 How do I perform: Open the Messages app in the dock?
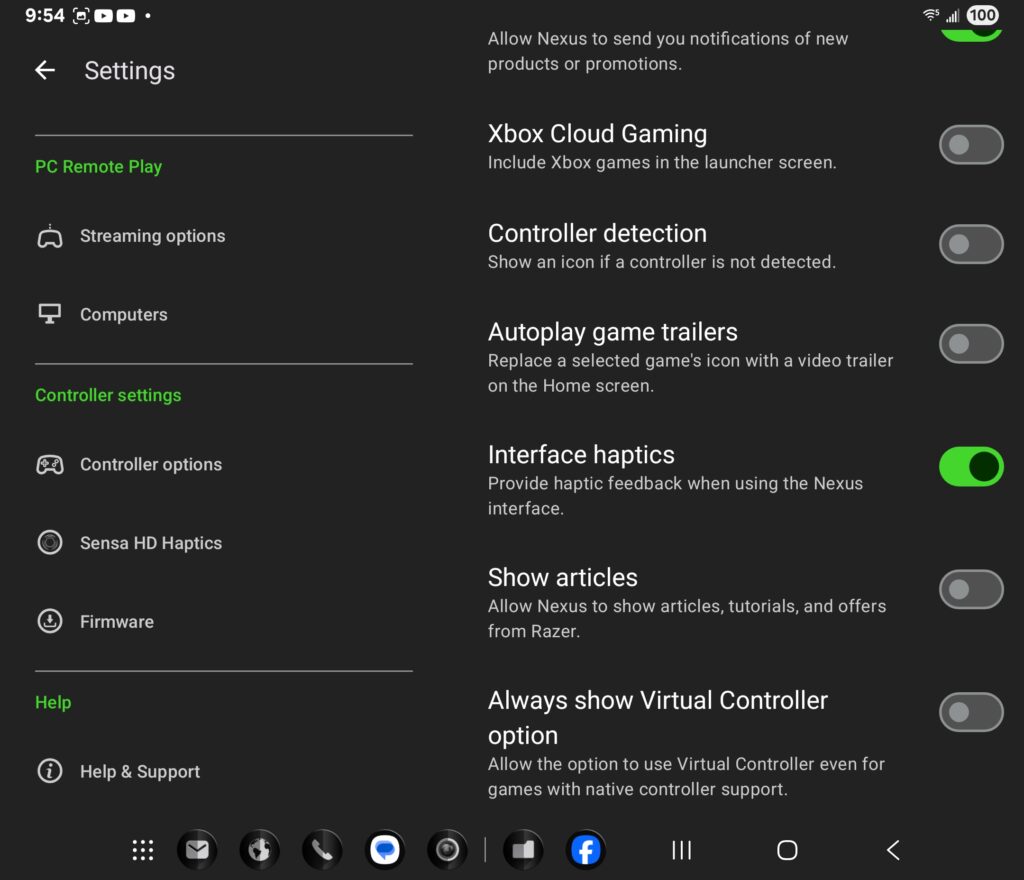point(385,850)
